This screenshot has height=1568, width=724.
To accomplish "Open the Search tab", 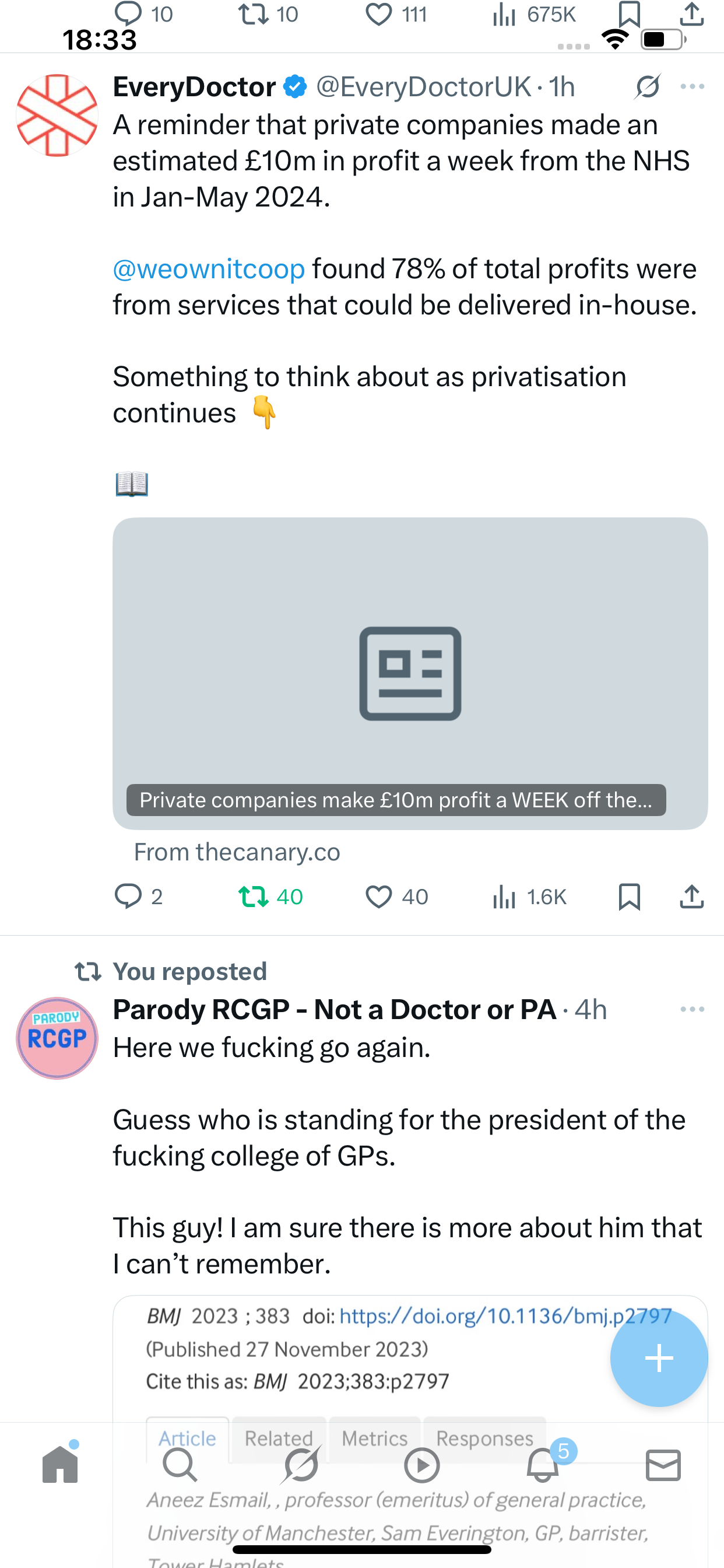I will 180,1465.
